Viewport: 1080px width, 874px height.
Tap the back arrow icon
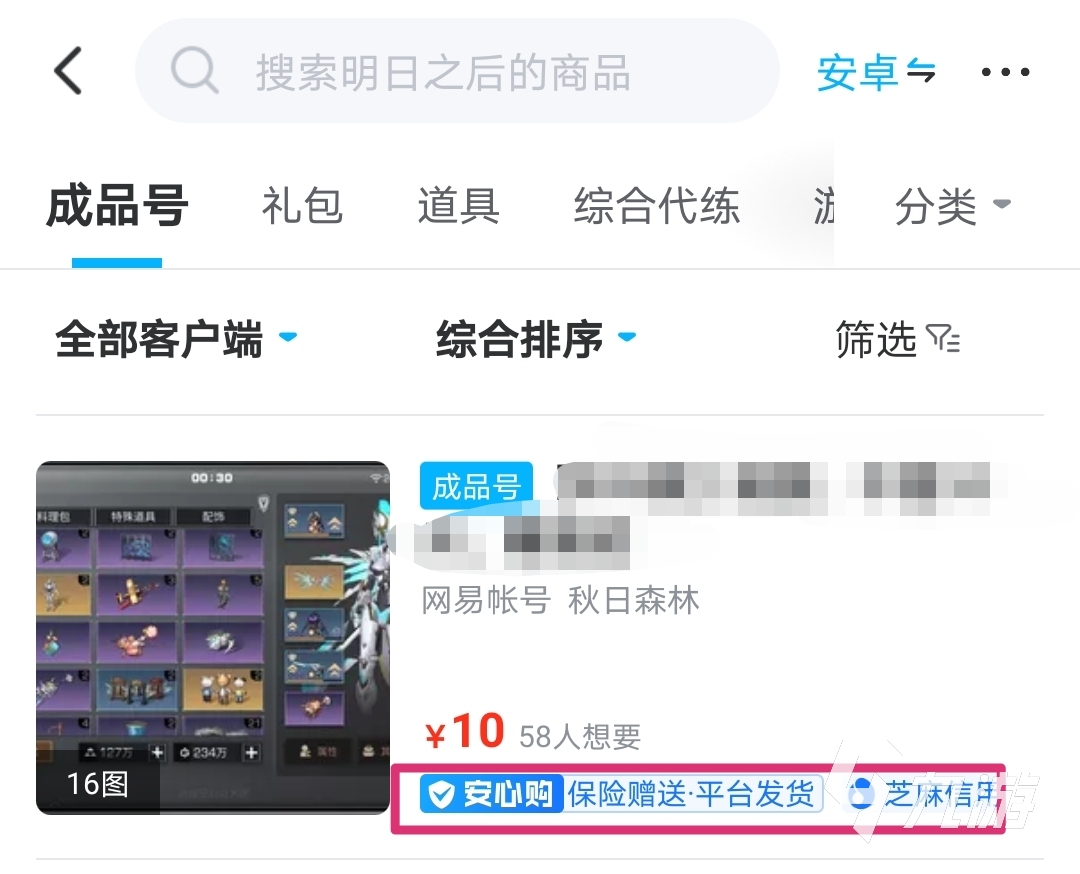coord(68,70)
